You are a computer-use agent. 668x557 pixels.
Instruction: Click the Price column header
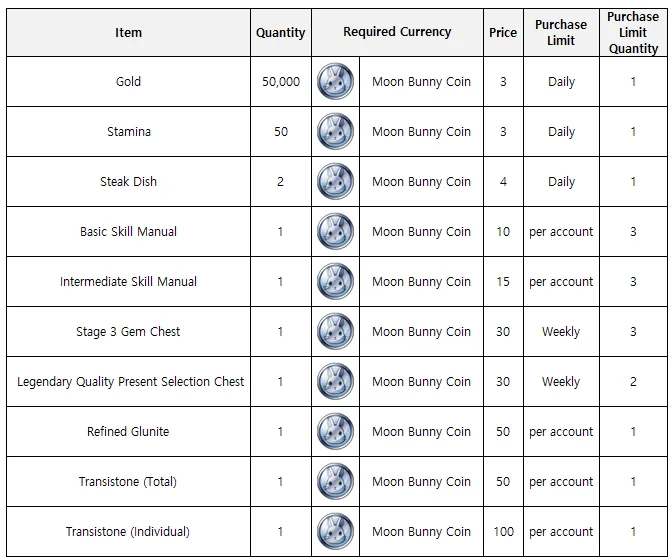[x=503, y=33]
